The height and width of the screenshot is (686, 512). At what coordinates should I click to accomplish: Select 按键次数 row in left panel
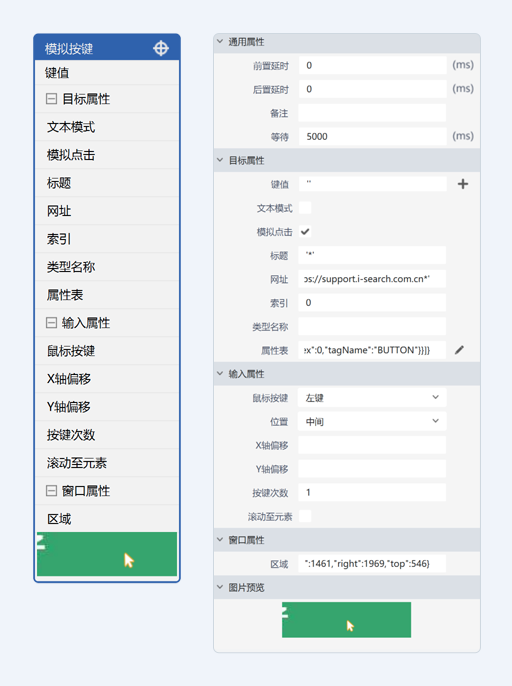click(107, 435)
